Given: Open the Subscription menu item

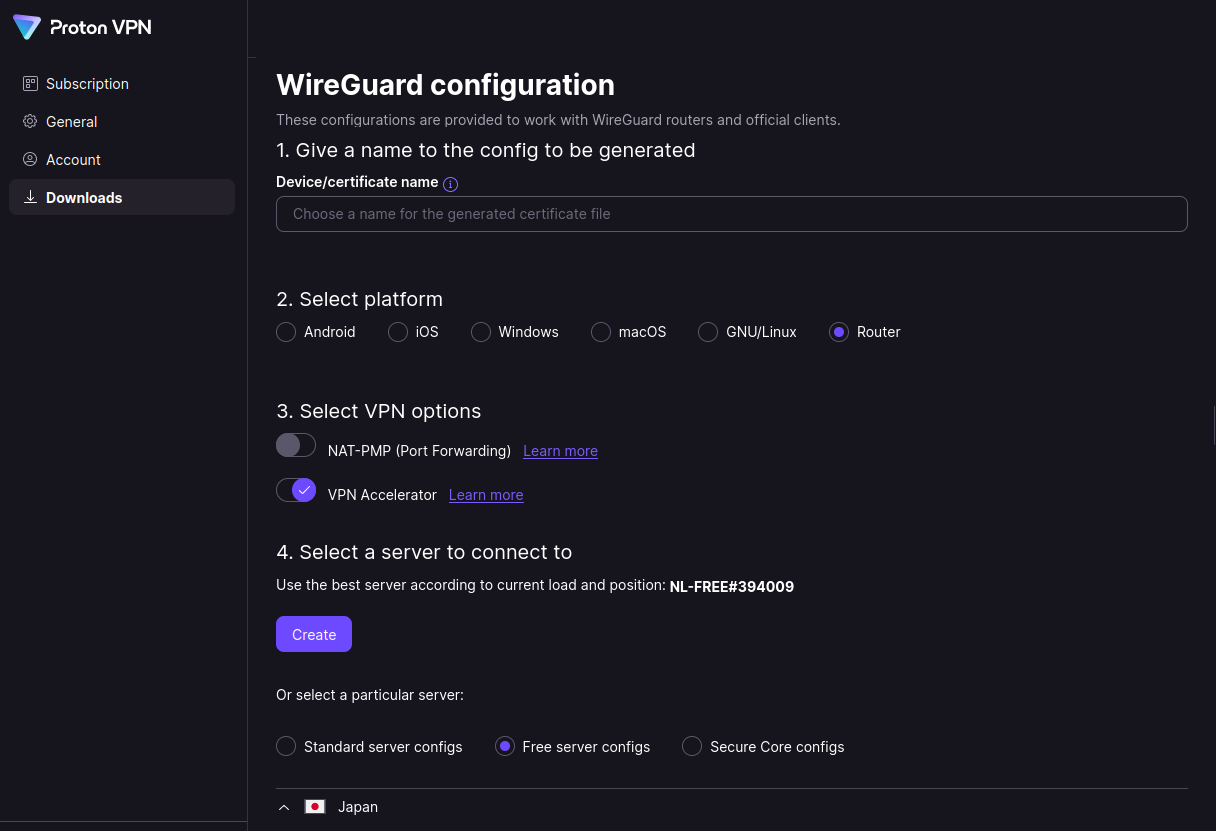Looking at the screenshot, I should tap(87, 84).
